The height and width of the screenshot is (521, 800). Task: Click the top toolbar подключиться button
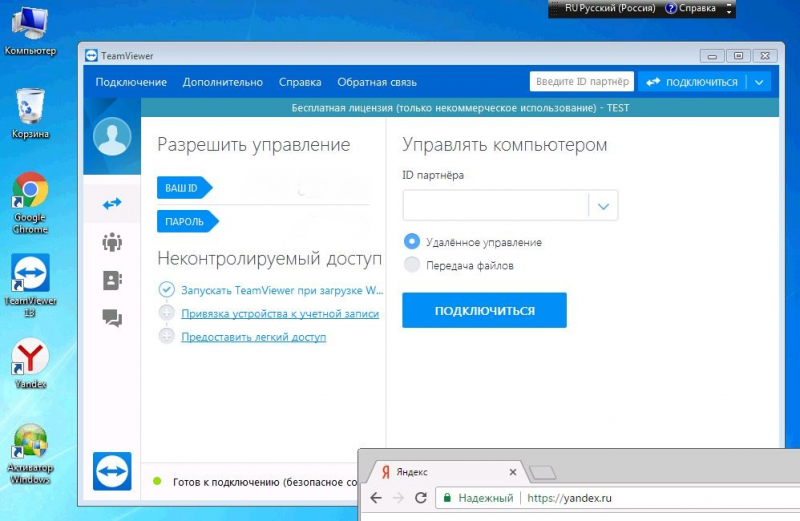[x=692, y=82]
